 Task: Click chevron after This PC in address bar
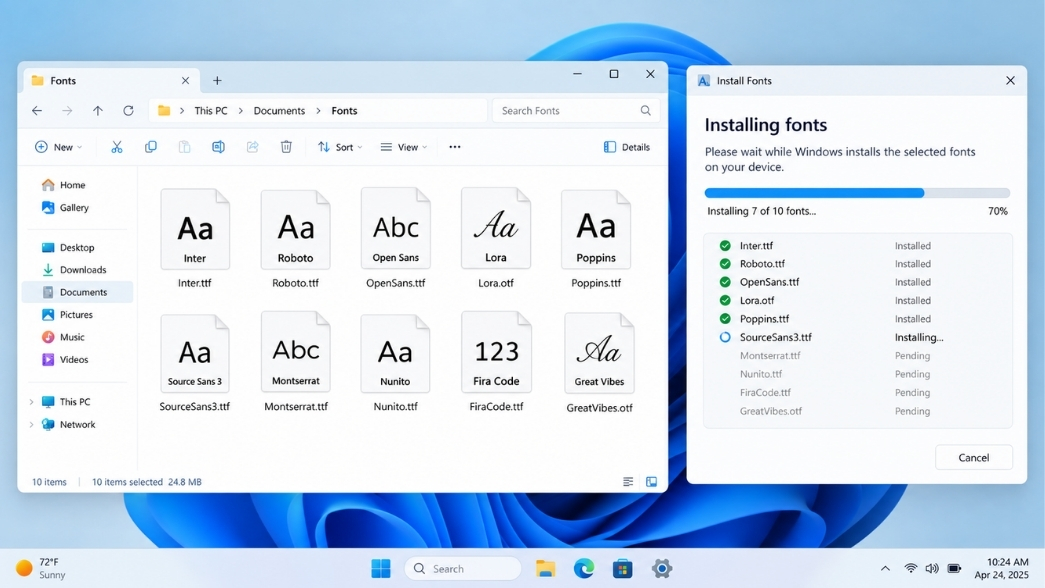(241, 111)
